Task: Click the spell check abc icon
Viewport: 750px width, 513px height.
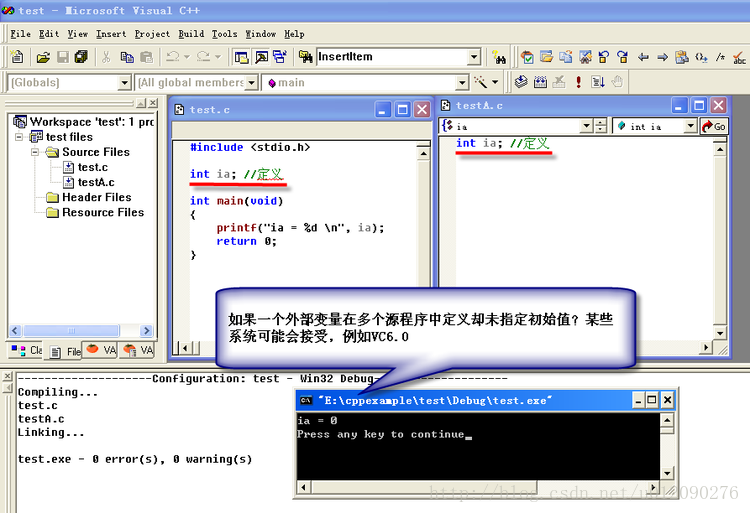Action: point(739,58)
